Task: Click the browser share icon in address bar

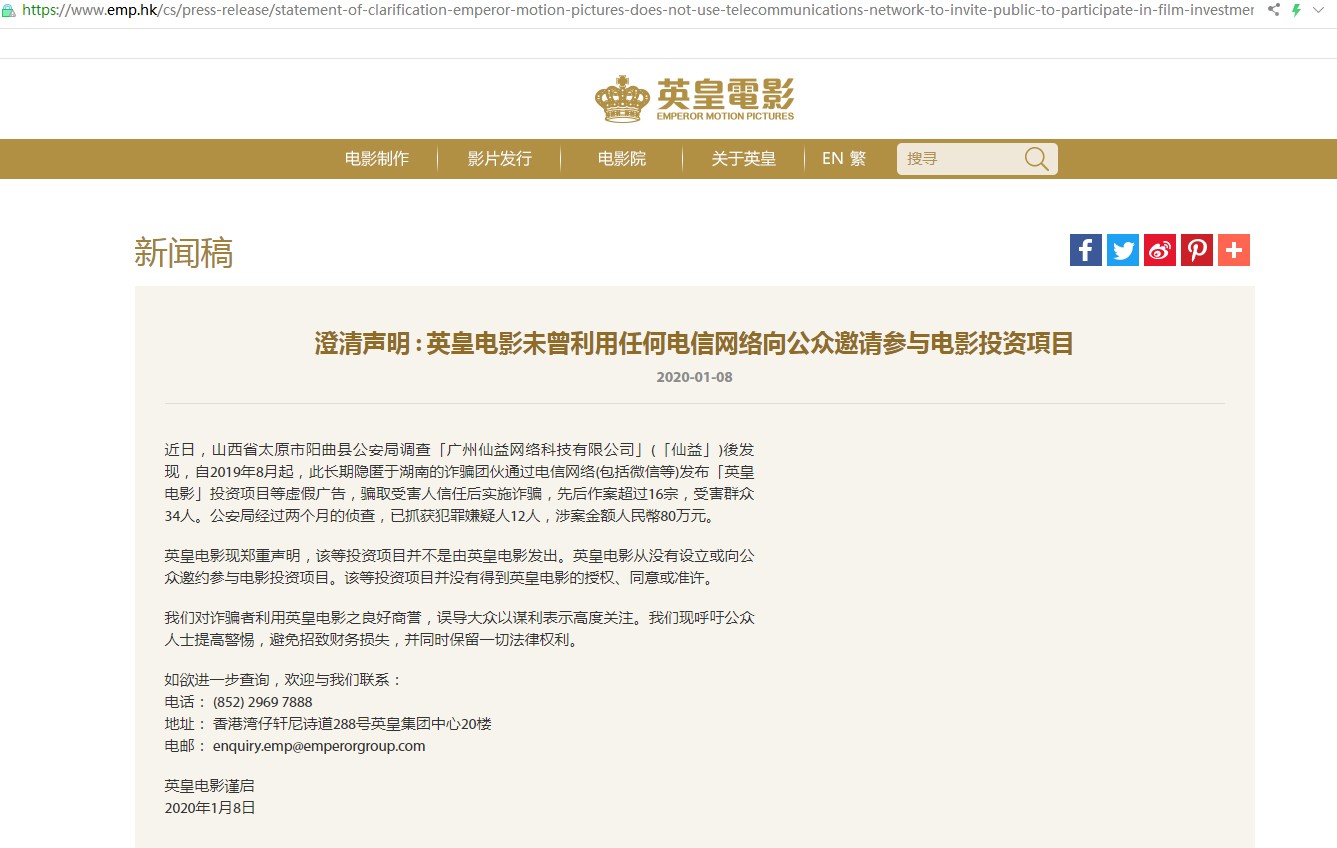Action: 1273,9
